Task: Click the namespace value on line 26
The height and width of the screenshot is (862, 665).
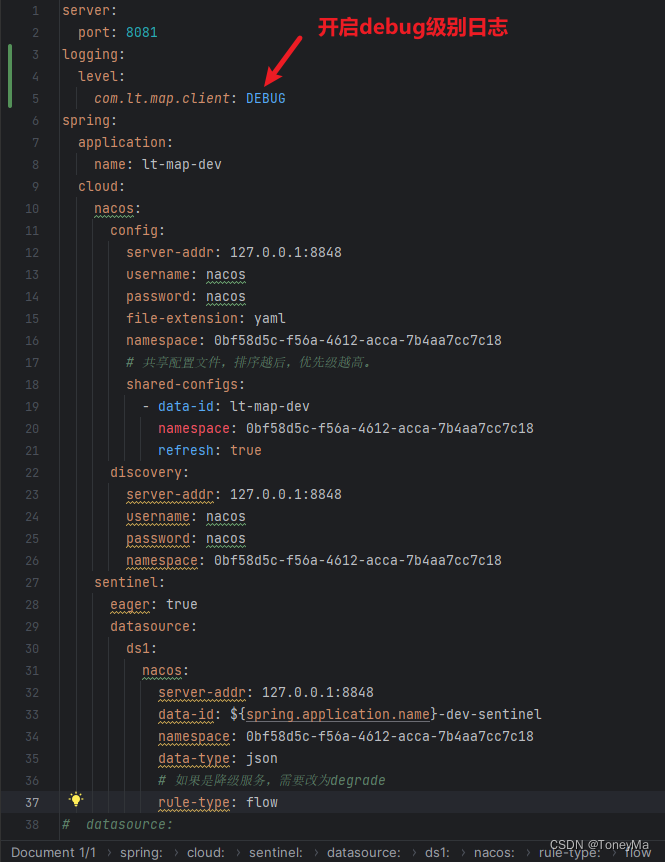Action: click(358, 560)
